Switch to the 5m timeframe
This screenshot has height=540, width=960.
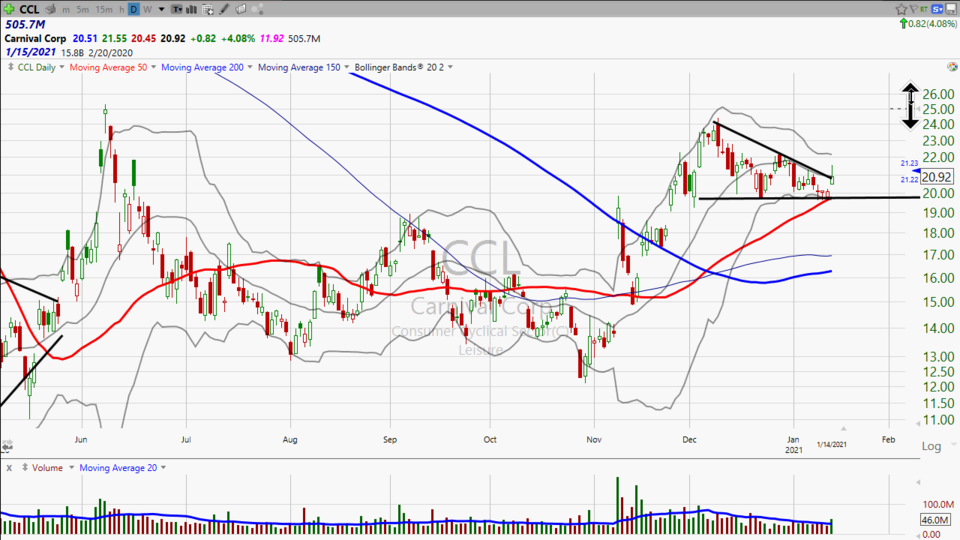coord(83,10)
